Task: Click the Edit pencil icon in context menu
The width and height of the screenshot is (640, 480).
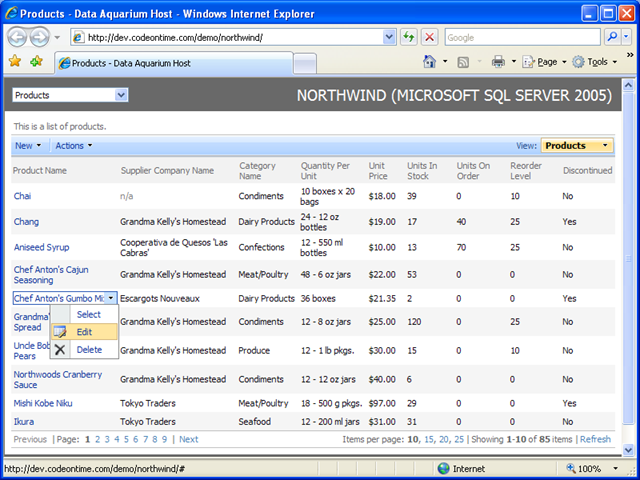Action: pyautogui.click(x=60, y=332)
